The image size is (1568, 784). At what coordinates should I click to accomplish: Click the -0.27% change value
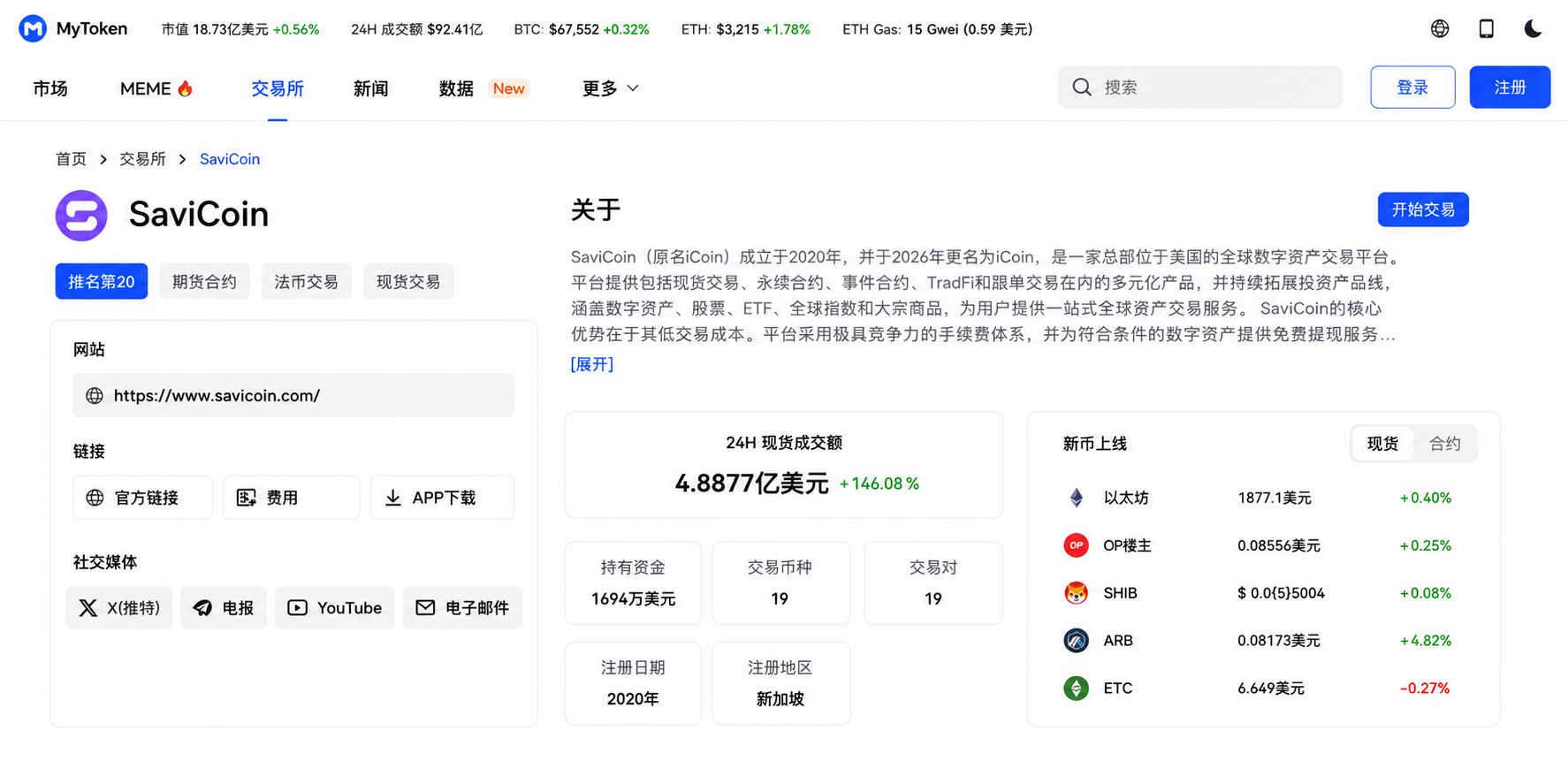point(1425,689)
